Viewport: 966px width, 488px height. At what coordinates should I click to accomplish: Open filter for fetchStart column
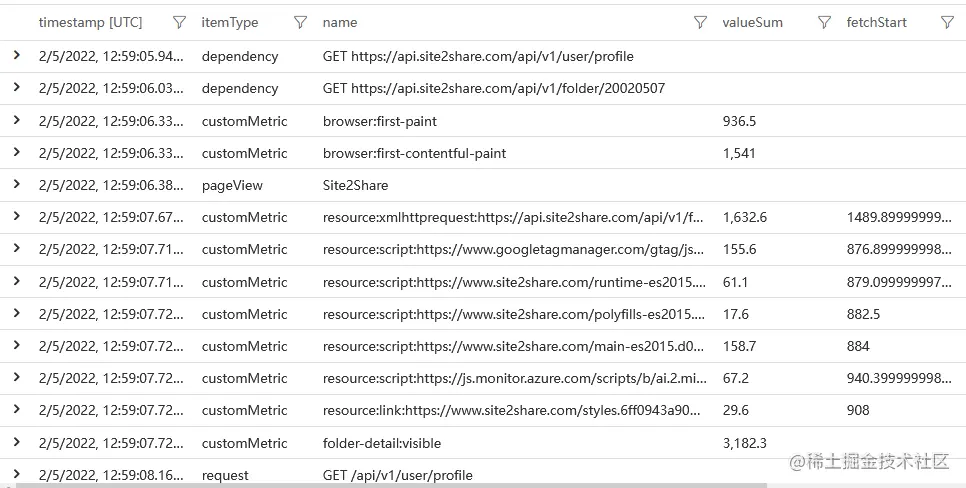point(947,22)
